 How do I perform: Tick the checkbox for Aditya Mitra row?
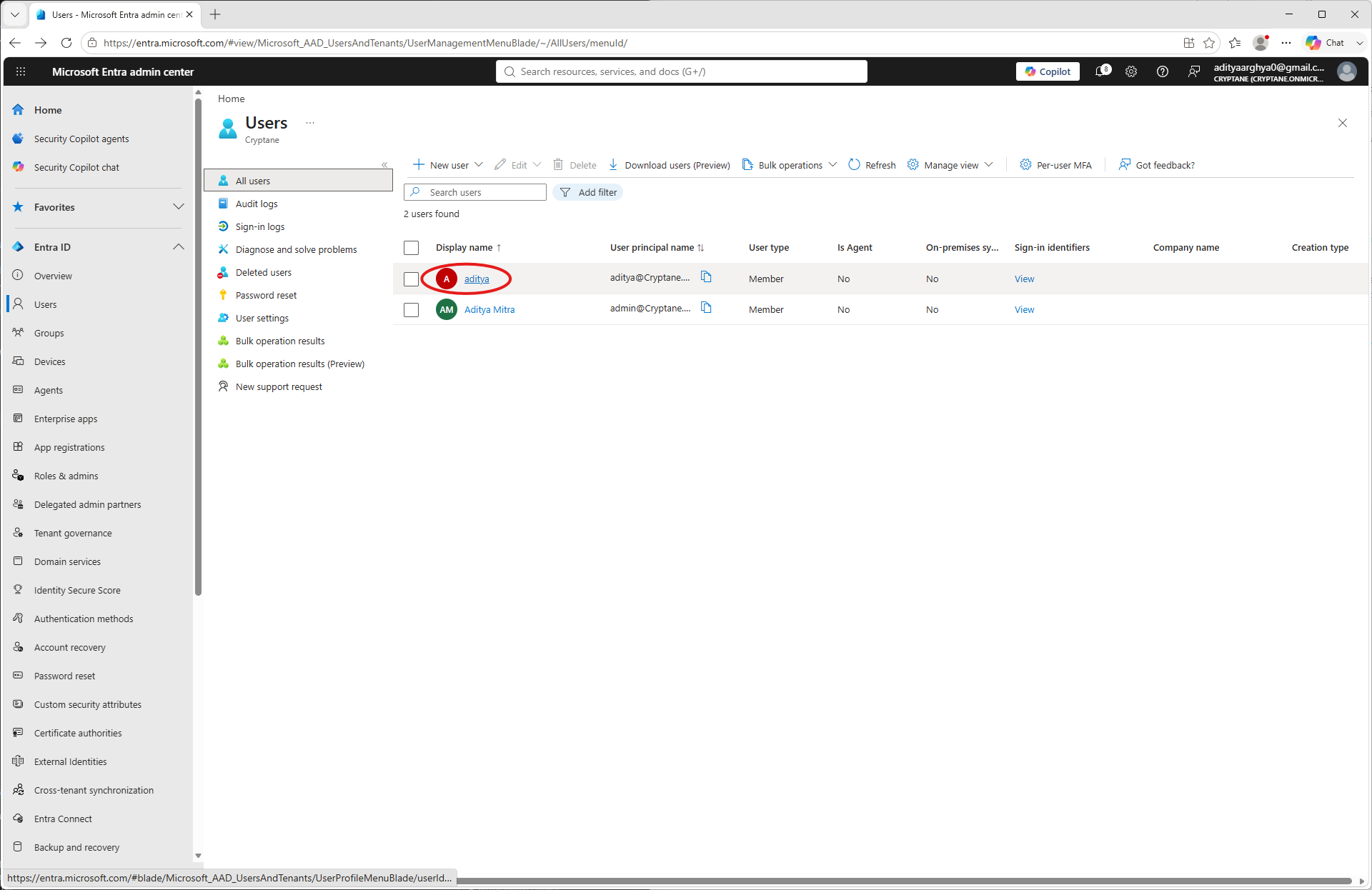coord(411,310)
